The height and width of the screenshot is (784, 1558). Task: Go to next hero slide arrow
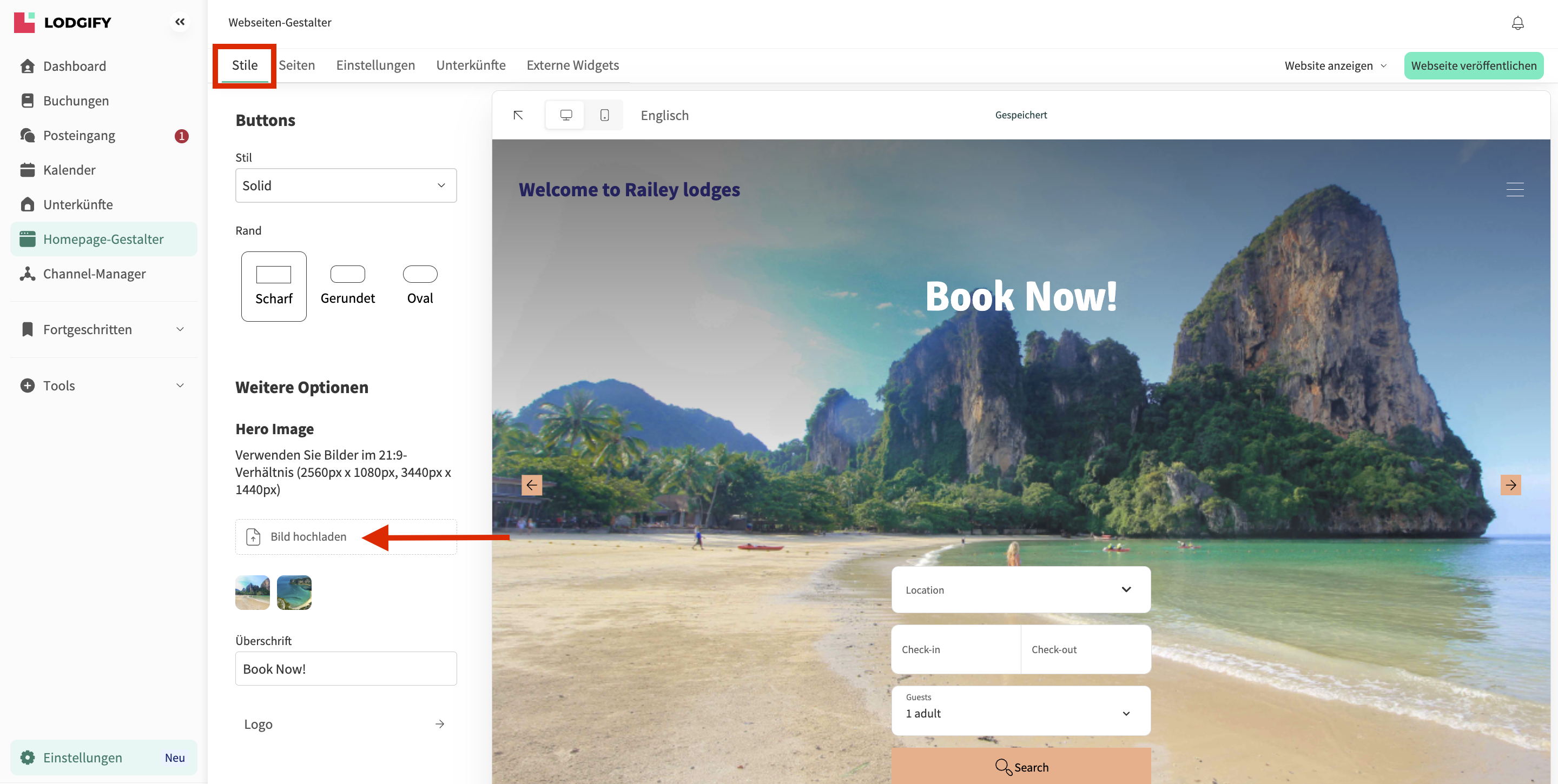click(x=1510, y=485)
